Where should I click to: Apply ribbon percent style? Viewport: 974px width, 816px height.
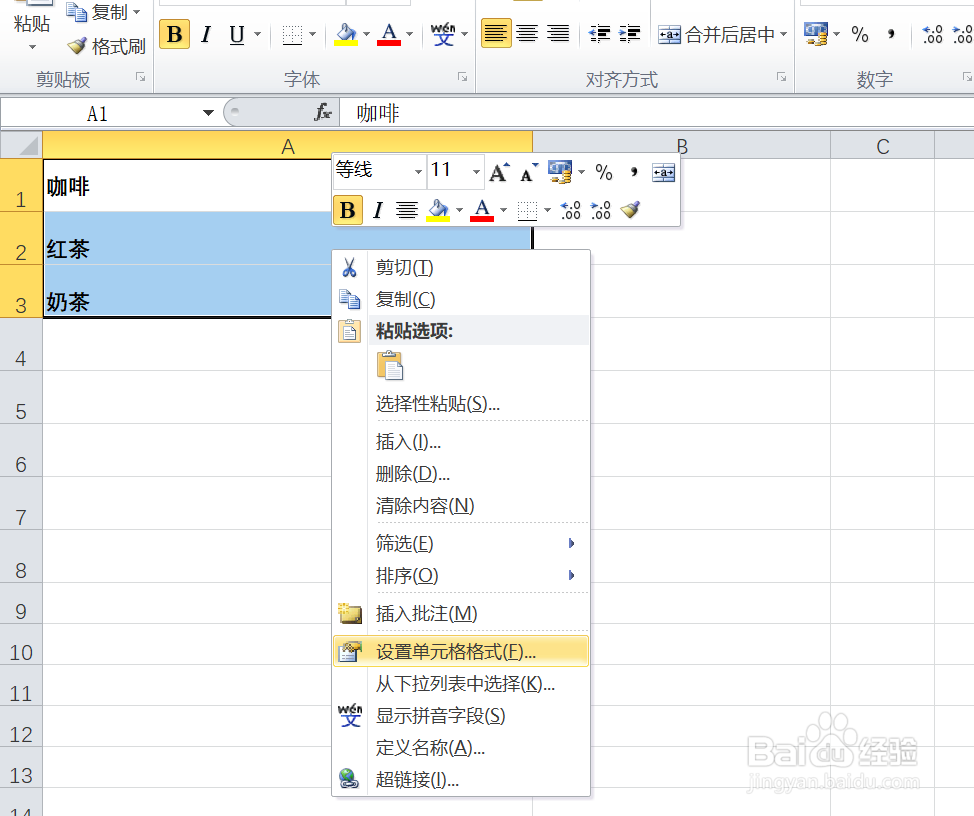[x=860, y=34]
